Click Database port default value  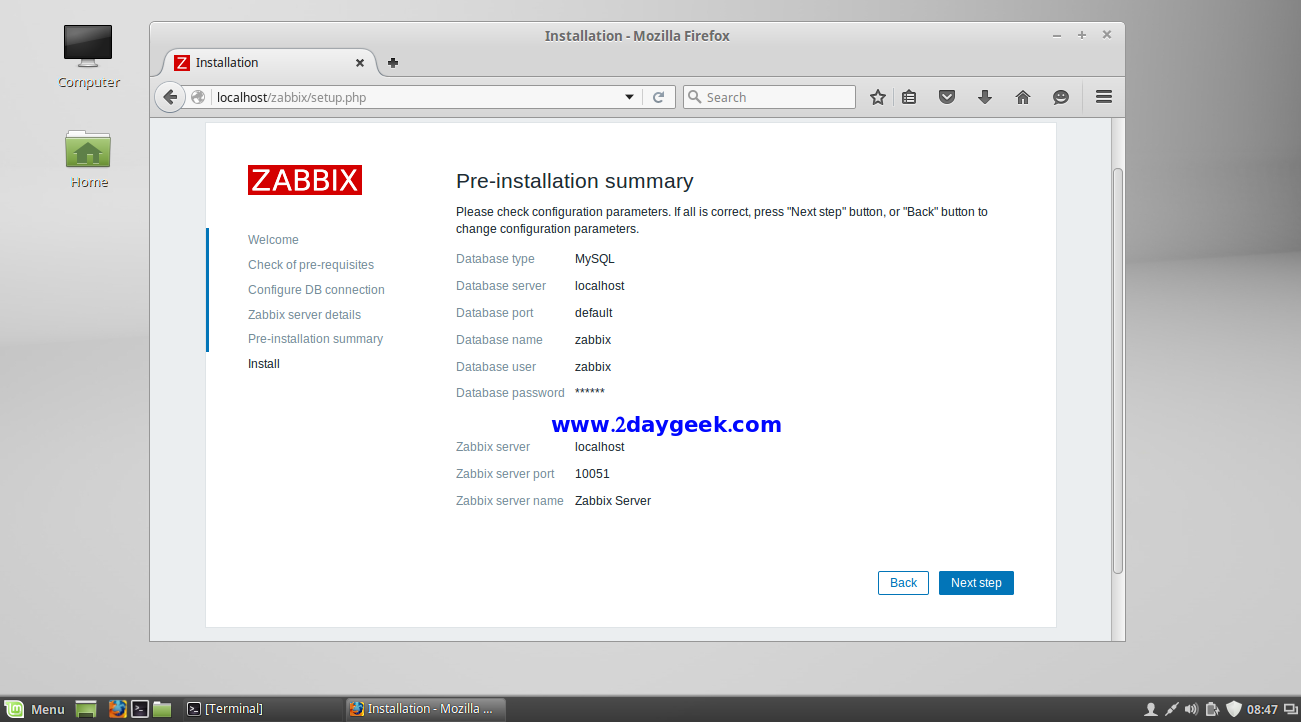[594, 313]
